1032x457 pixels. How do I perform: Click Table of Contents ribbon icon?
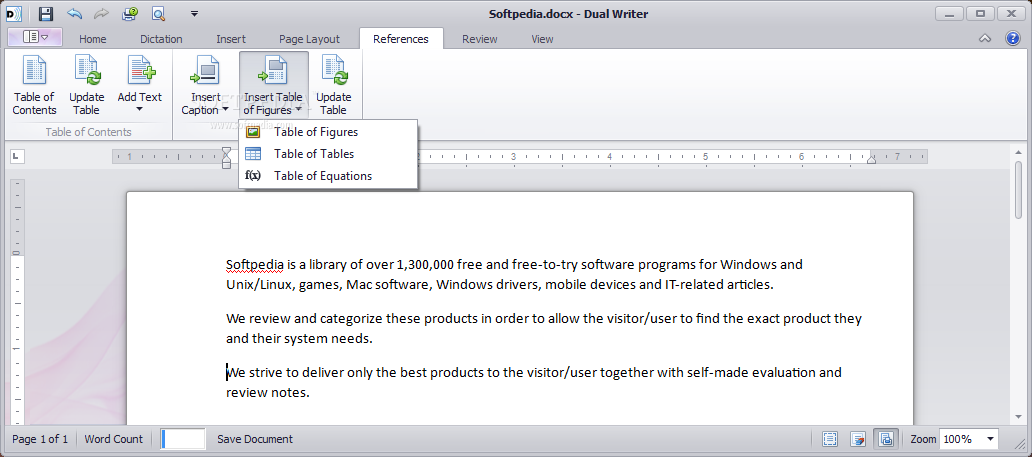tap(34, 86)
